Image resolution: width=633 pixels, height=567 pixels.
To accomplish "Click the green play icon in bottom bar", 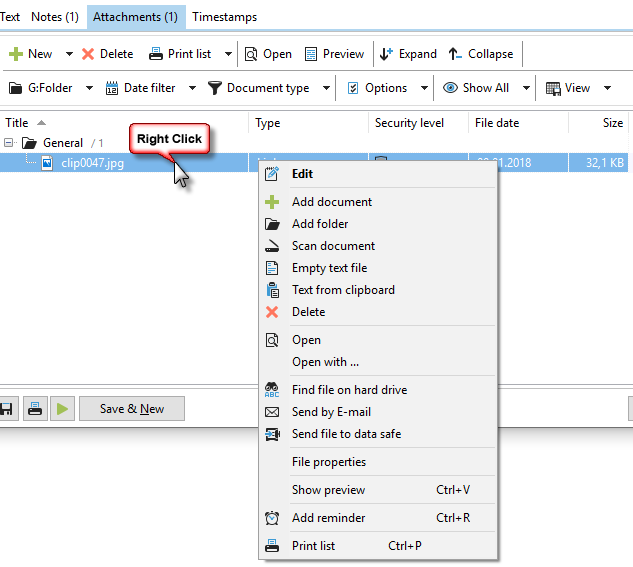I will (63, 409).
